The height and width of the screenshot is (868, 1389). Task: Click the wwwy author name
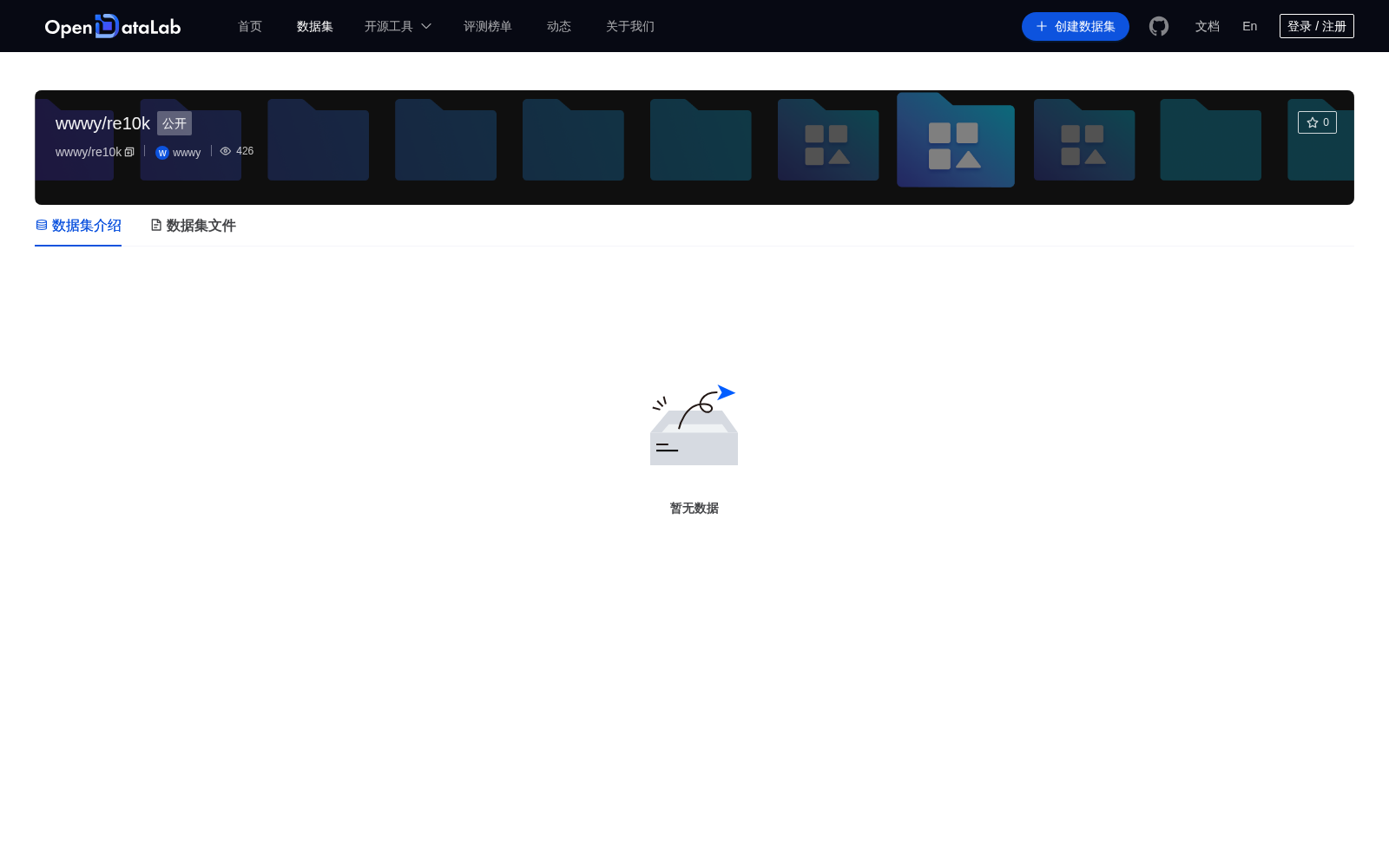[x=187, y=153]
